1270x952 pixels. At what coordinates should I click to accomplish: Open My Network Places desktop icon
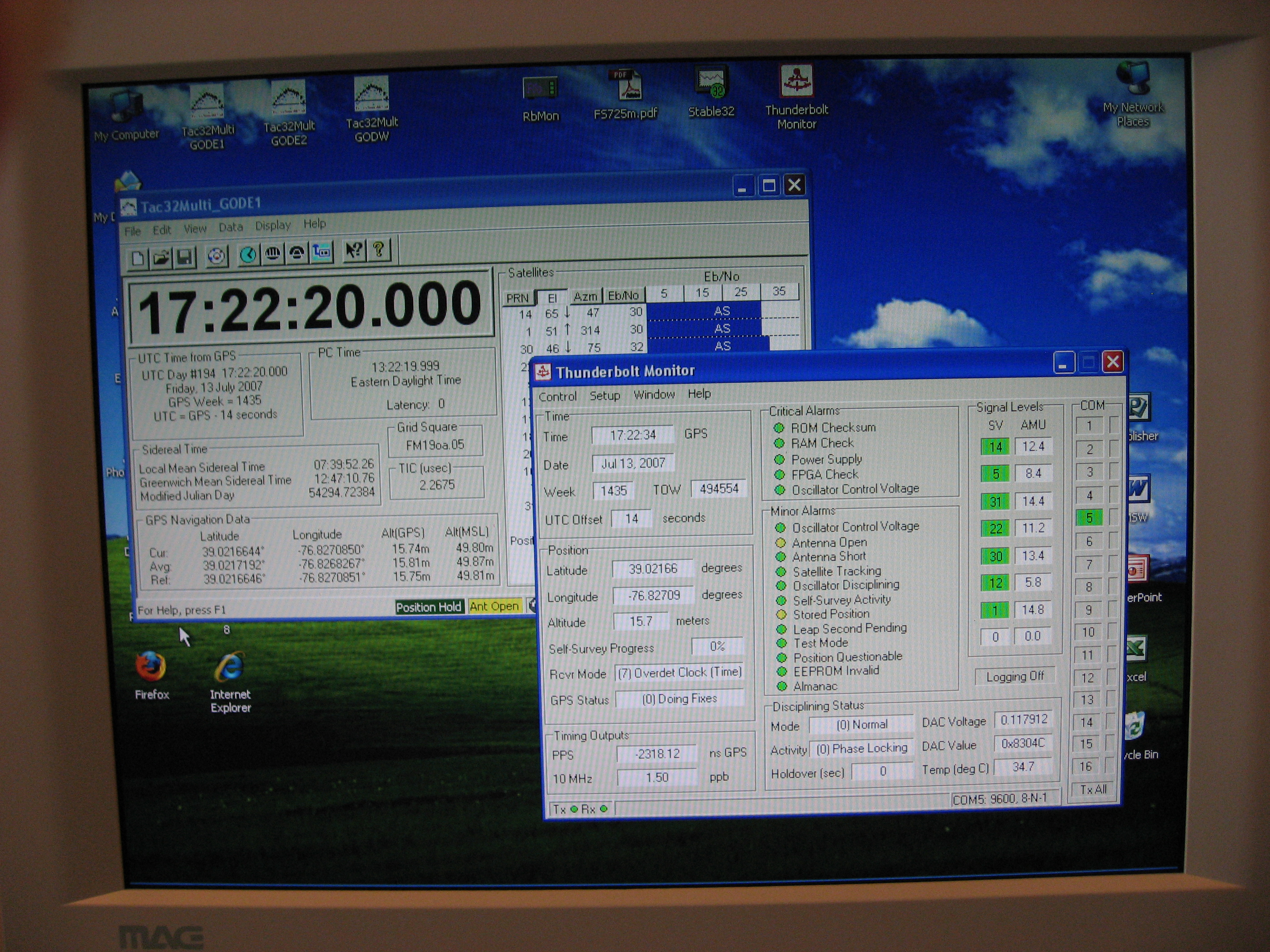pyautogui.click(x=1133, y=95)
